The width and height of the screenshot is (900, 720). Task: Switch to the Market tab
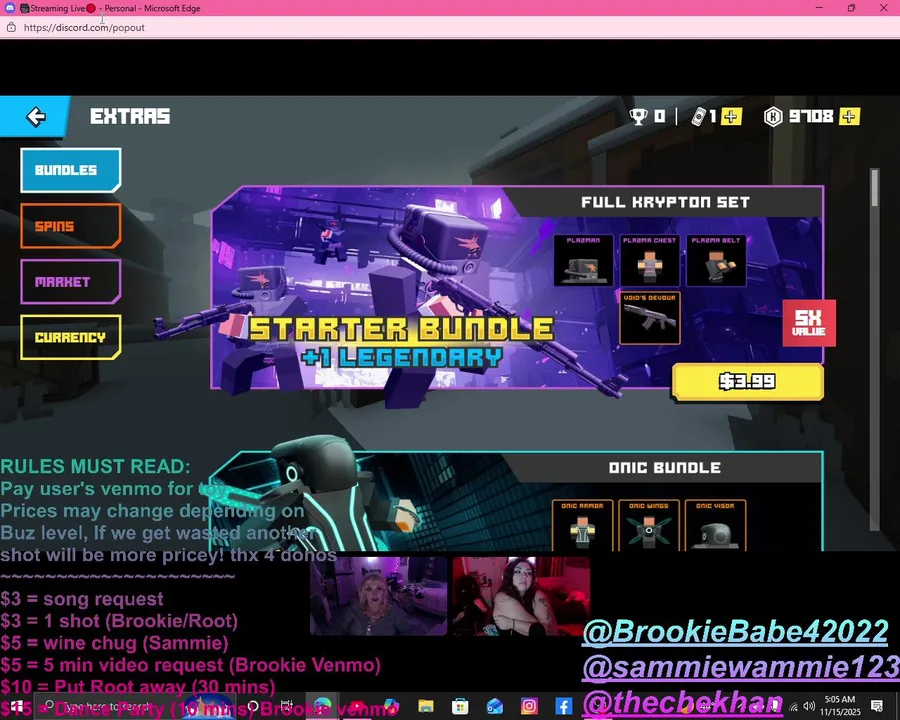tap(71, 281)
